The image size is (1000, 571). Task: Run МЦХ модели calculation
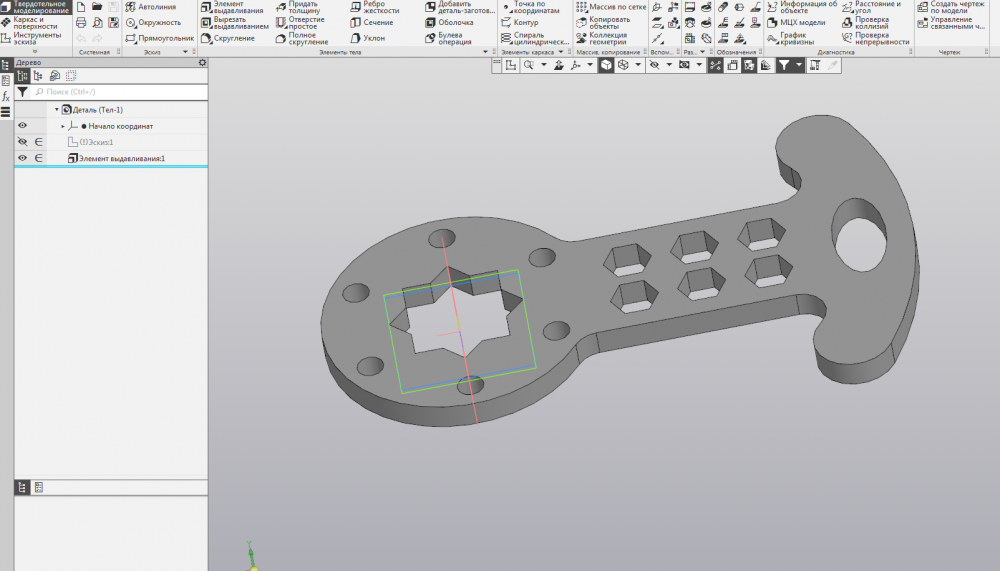(x=801, y=22)
